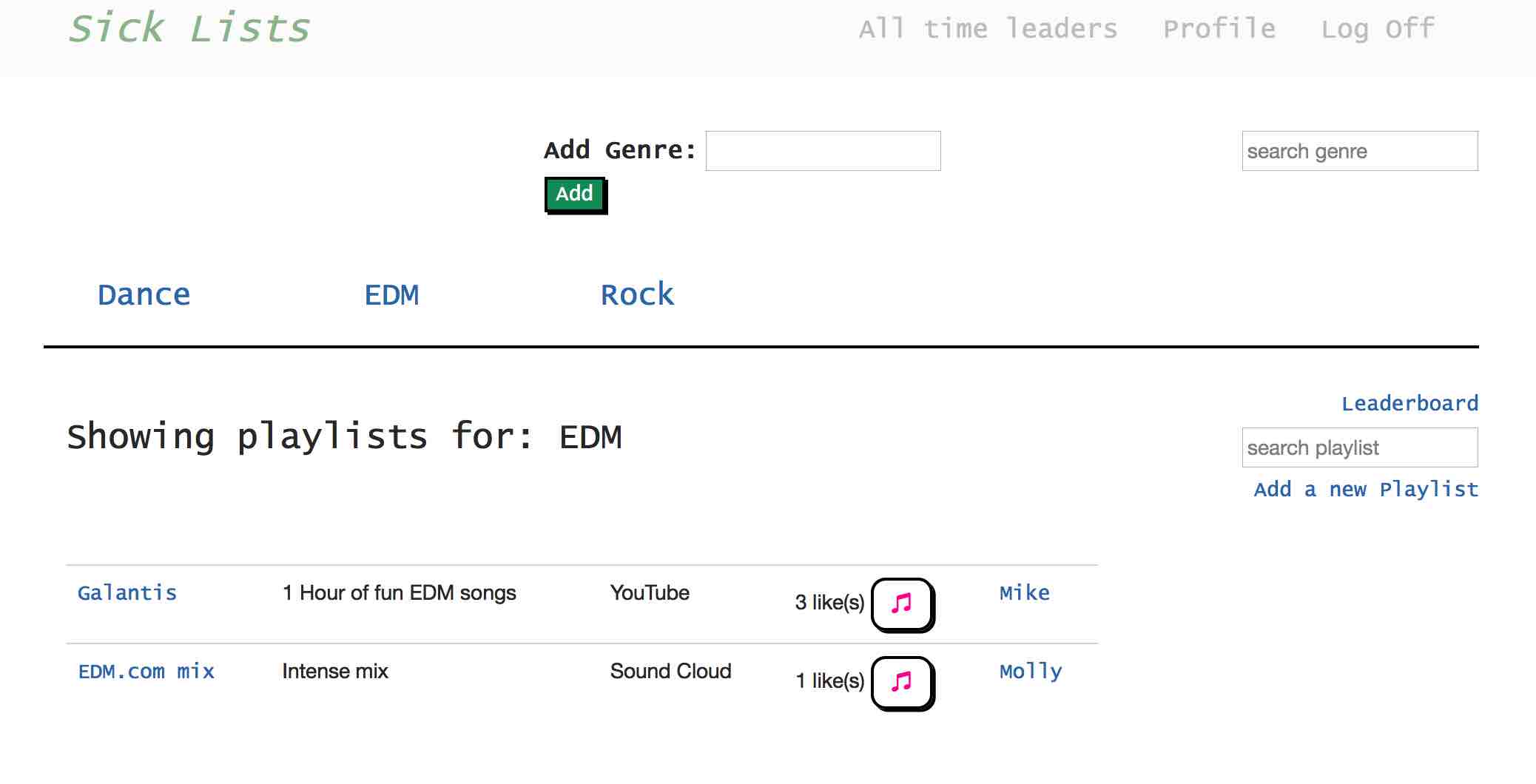Click the search genre box
The height and width of the screenshot is (784, 1536).
(x=1359, y=151)
